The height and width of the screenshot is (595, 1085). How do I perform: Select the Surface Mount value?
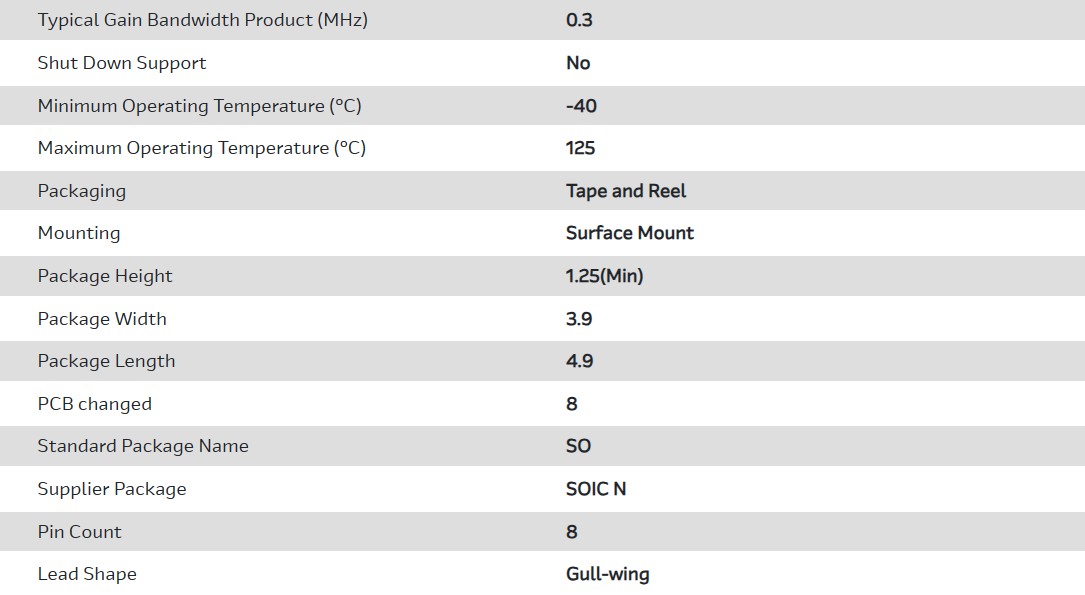(x=629, y=233)
